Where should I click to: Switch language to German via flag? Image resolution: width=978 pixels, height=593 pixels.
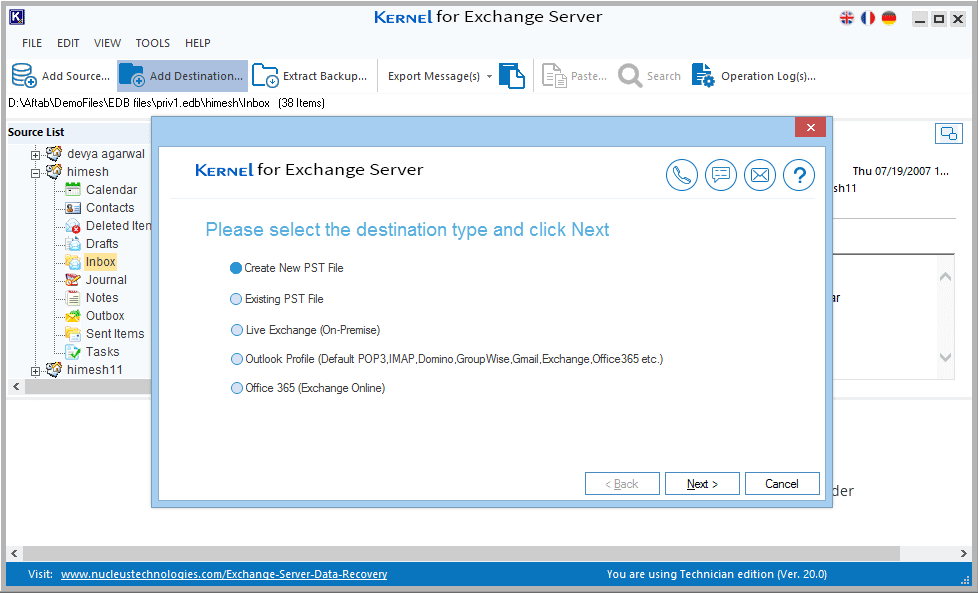coord(889,18)
